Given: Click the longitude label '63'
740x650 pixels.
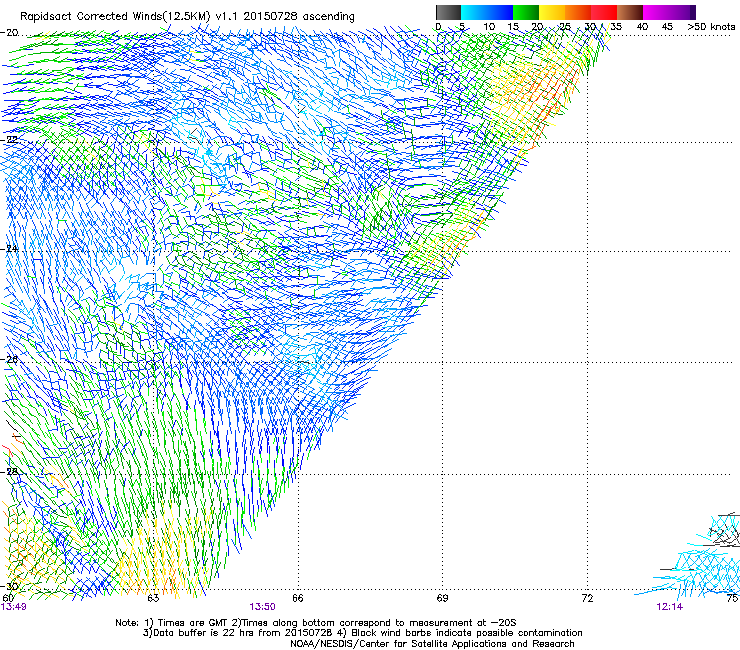Looking at the screenshot, I should 153,599.
